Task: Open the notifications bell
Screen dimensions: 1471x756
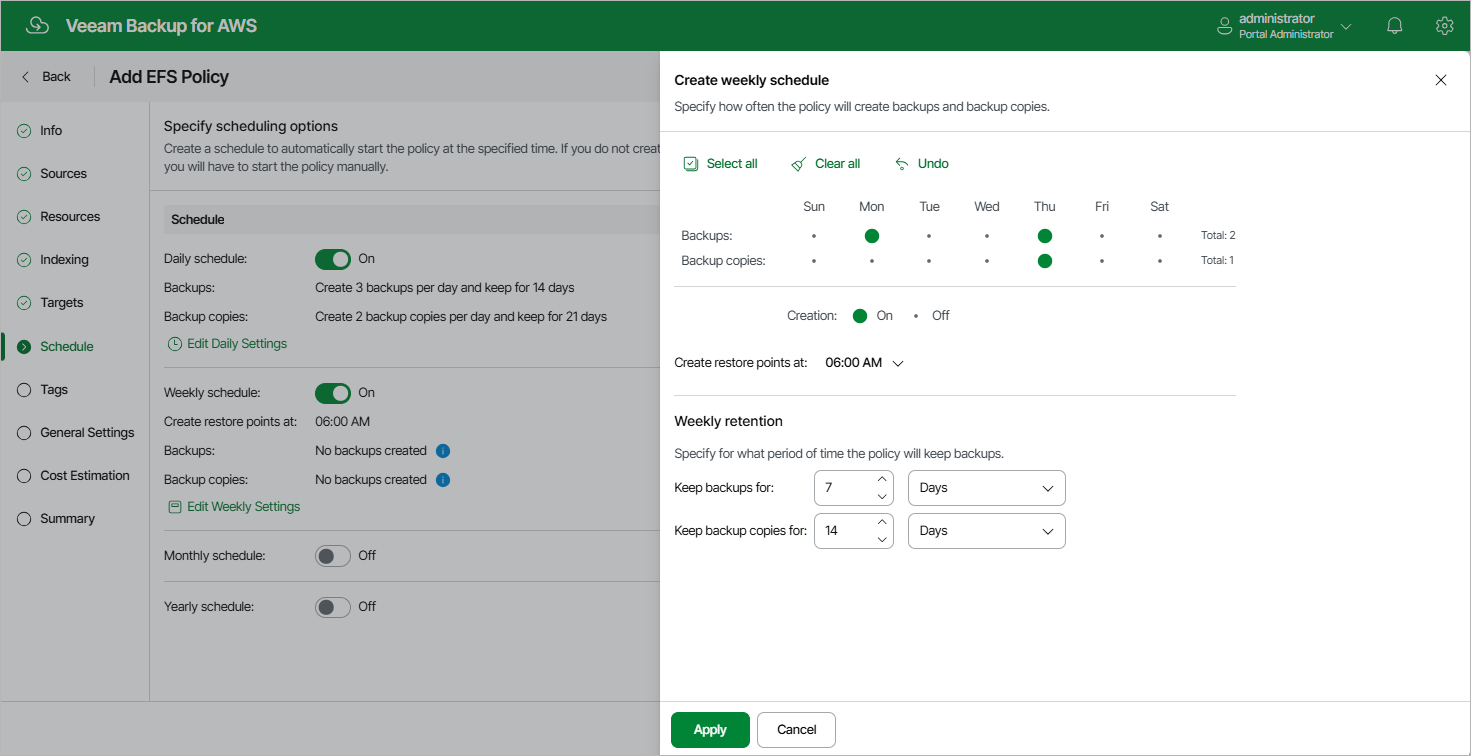Action: 1395,26
